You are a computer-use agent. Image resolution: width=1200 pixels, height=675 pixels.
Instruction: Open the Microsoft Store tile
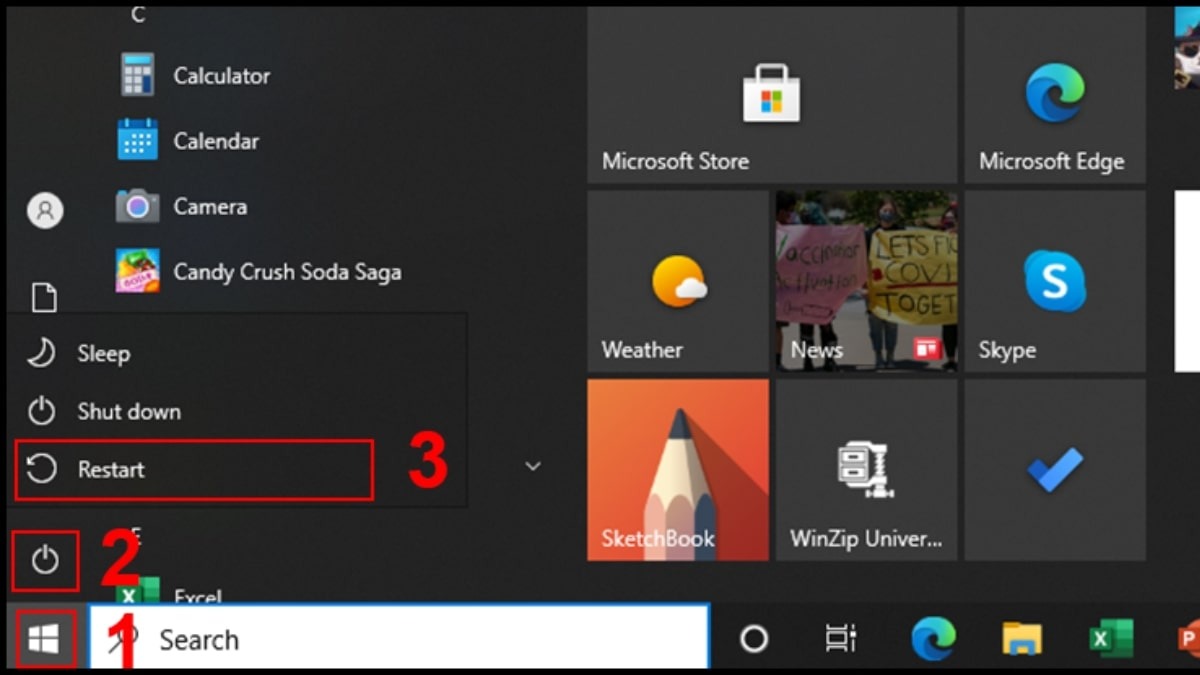pyautogui.click(x=772, y=94)
